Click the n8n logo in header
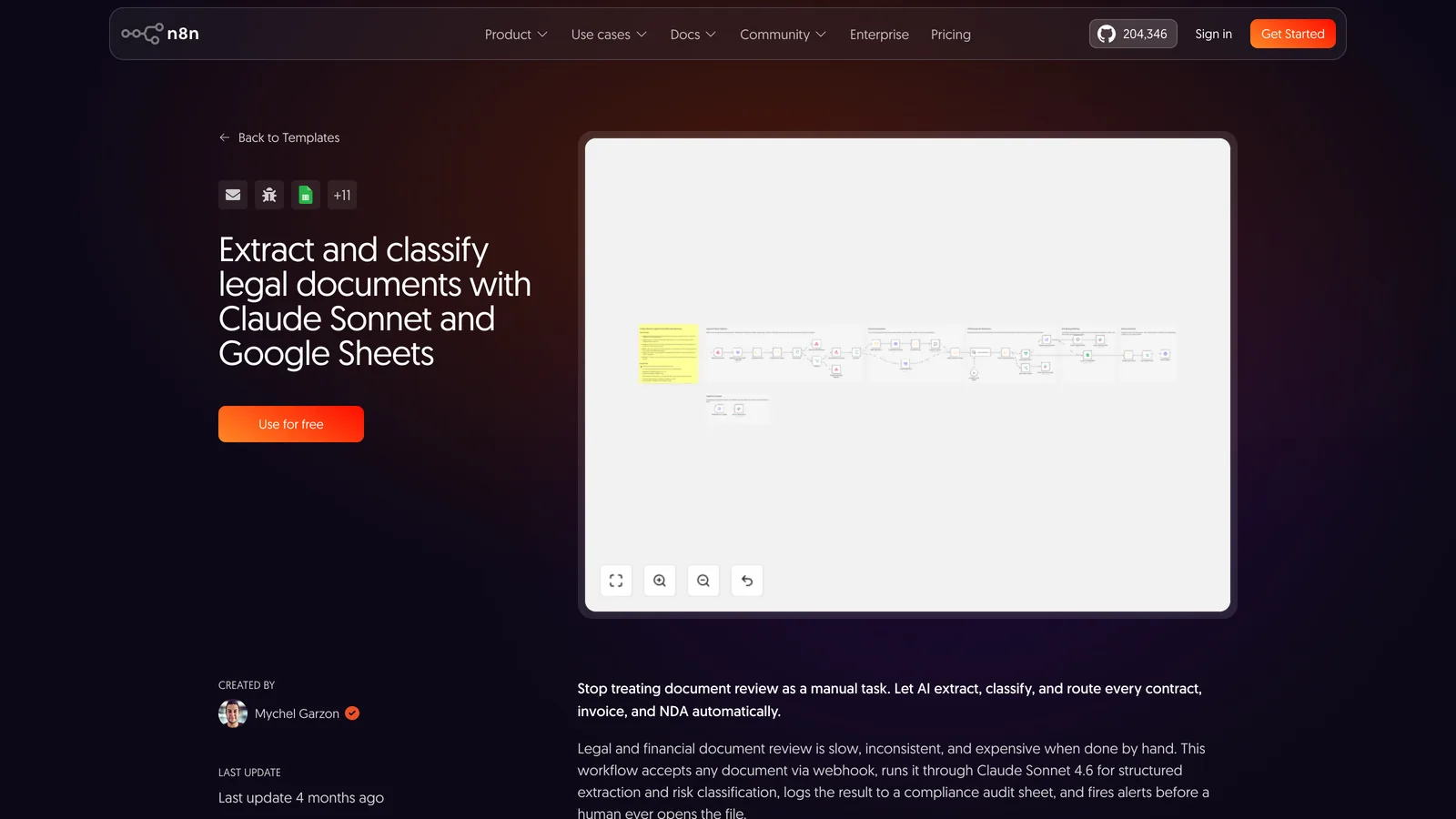1456x819 pixels. [x=160, y=34]
